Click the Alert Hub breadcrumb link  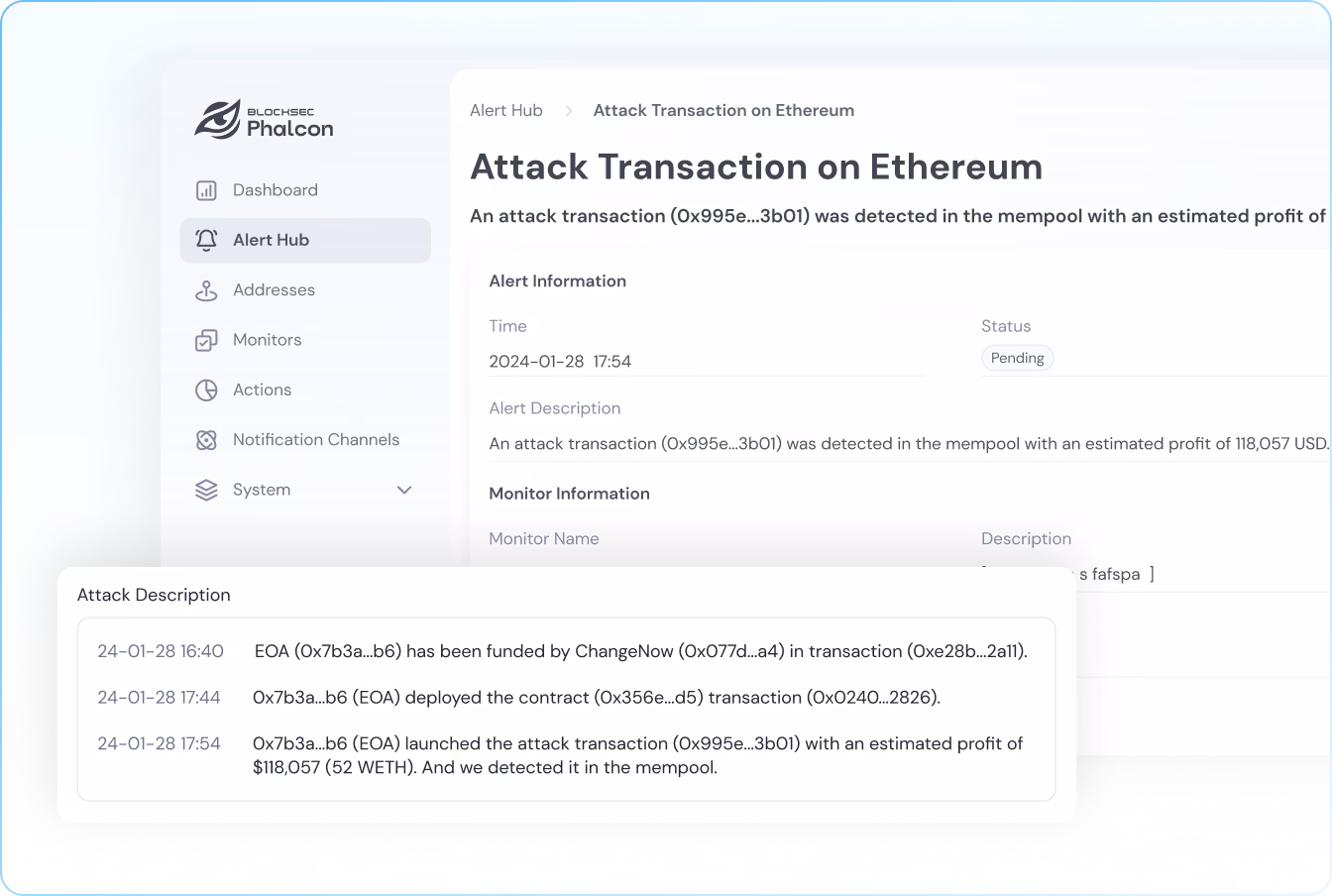coord(505,111)
